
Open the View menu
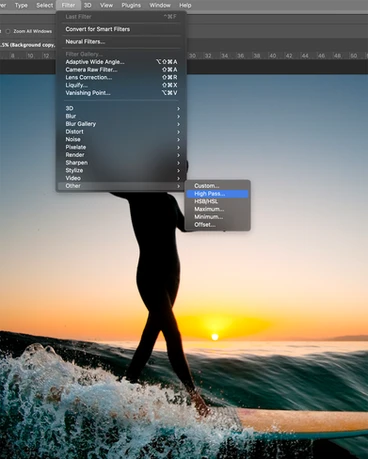pyautogui.click(x=106, y=5)
